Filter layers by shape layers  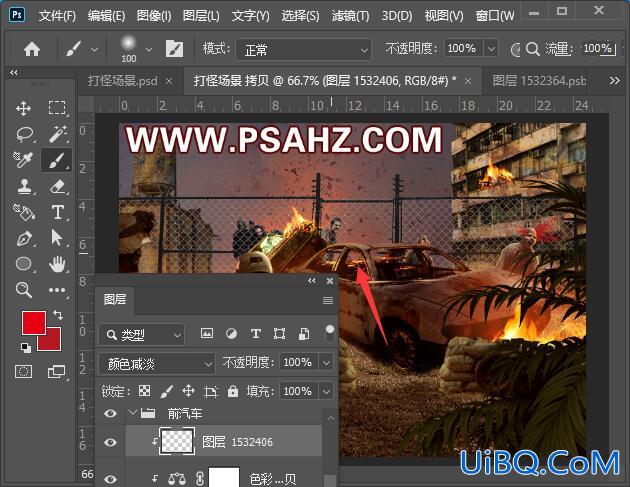pos(279,334)
